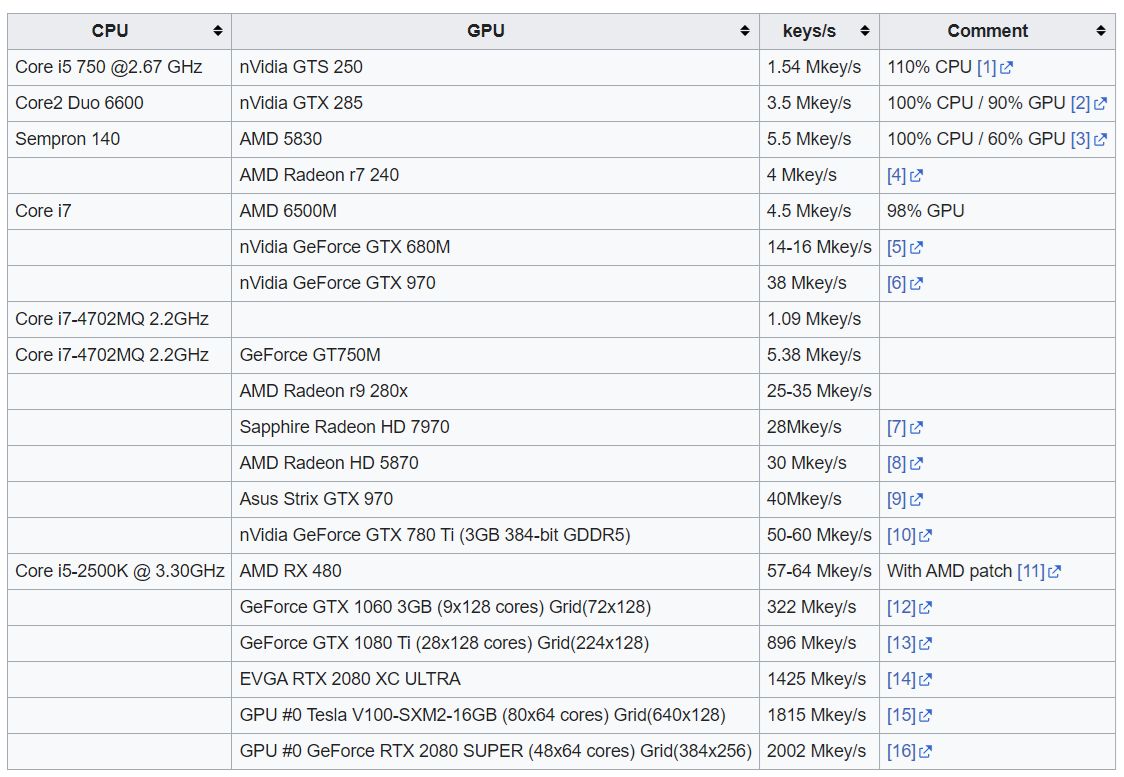Select the "nVidia GeForce GTX 680M" cell
Screen dimensions: 1124x777
click(495, 247)
